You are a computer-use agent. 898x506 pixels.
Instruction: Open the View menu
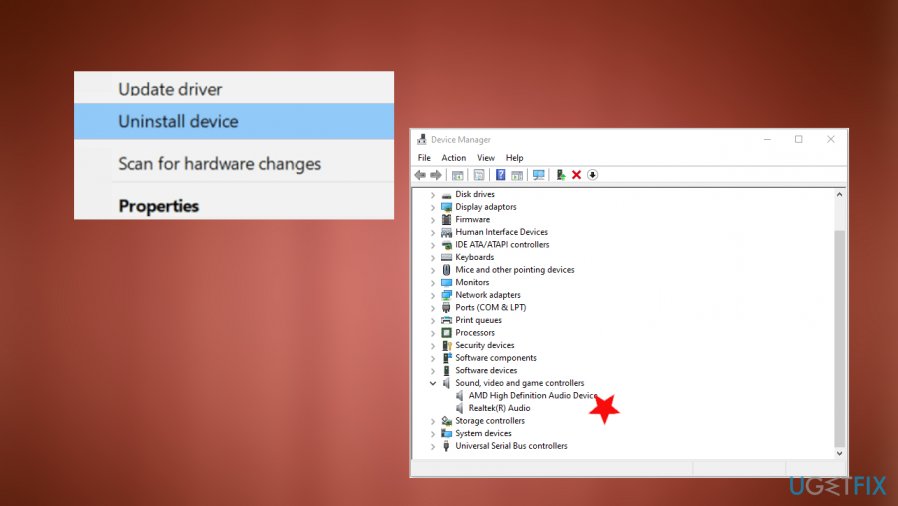486,158
